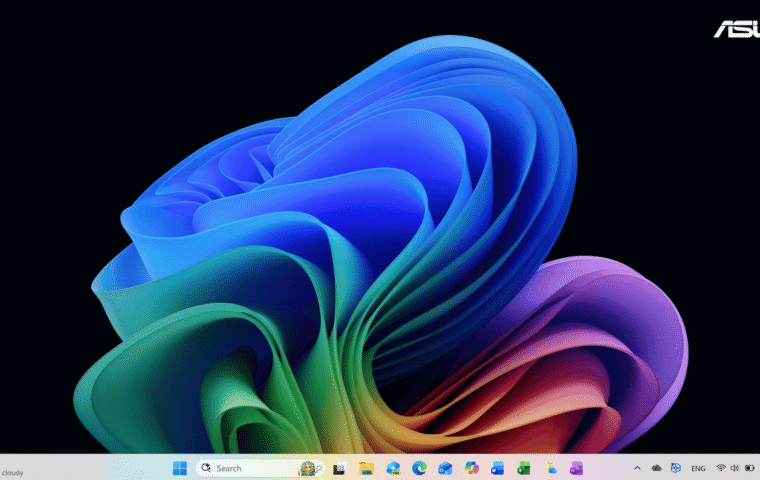Open the pharaoh search highlight icon
The width and height of the screenshot is (760, 480).
pos(309,468)
